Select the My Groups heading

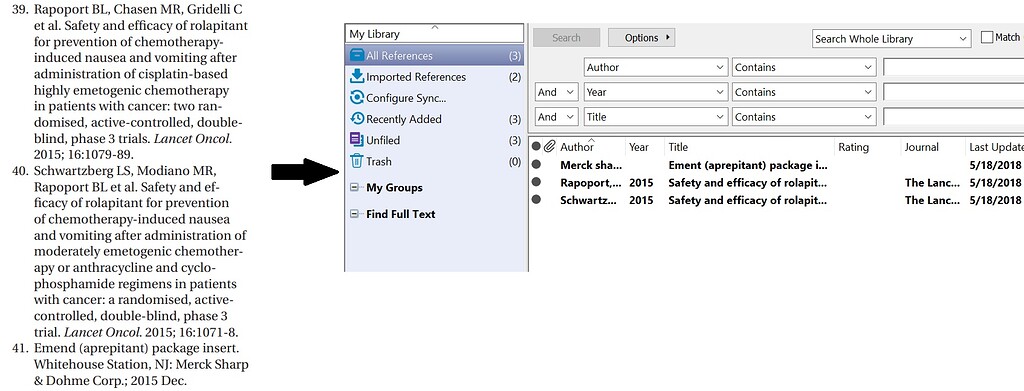click(x=394, y=187)
